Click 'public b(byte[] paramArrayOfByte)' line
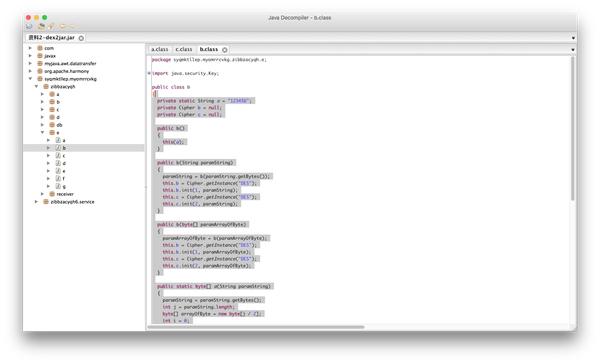600x364 pixels. tap(202, 224)
